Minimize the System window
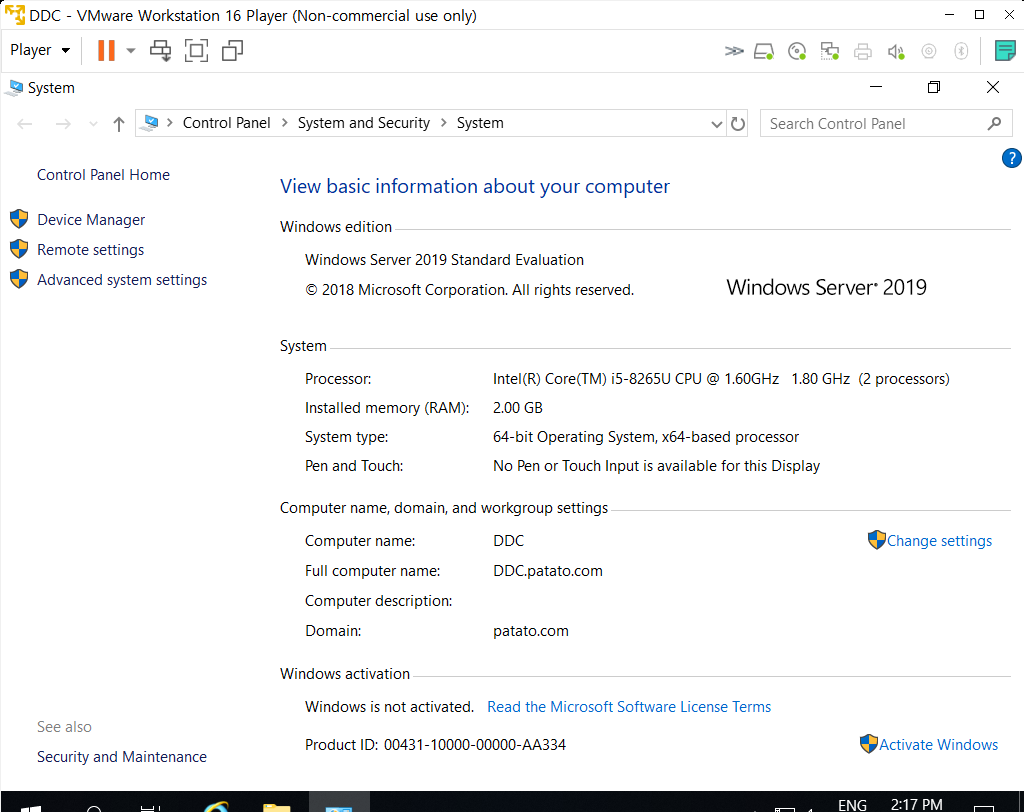 click(x=876, y=87)
